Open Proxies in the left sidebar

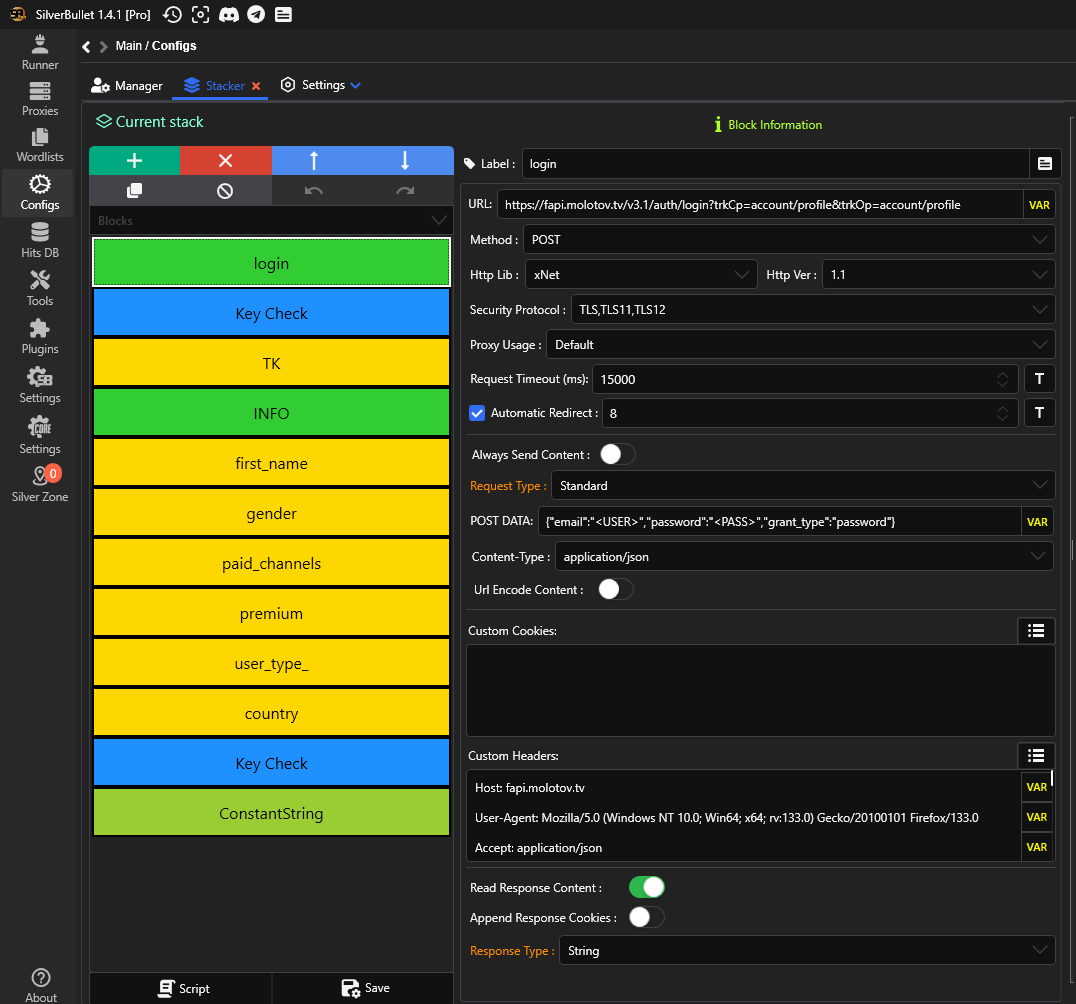40,100
